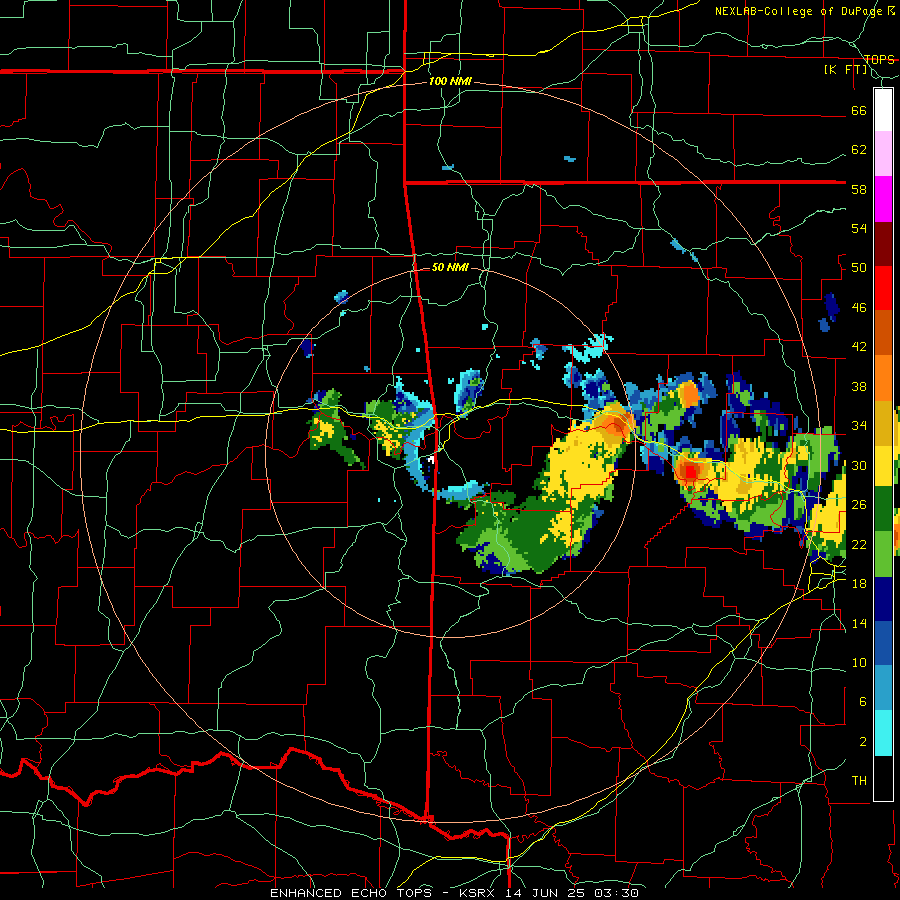
Task: Pick the black threshold legend swatch
Action: (883, 778)
